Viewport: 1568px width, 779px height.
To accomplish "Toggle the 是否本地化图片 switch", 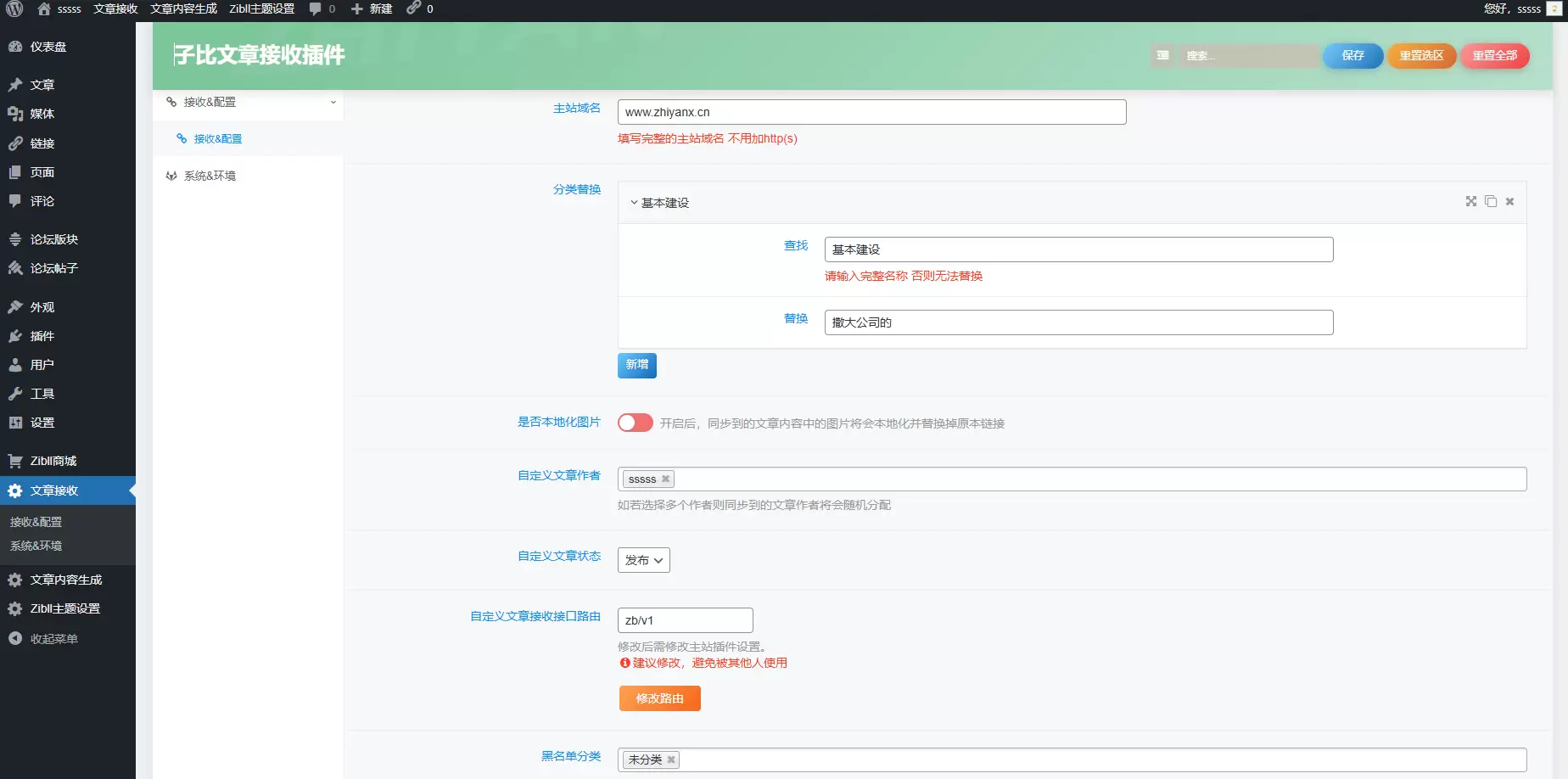I will [x=636, y=423].
